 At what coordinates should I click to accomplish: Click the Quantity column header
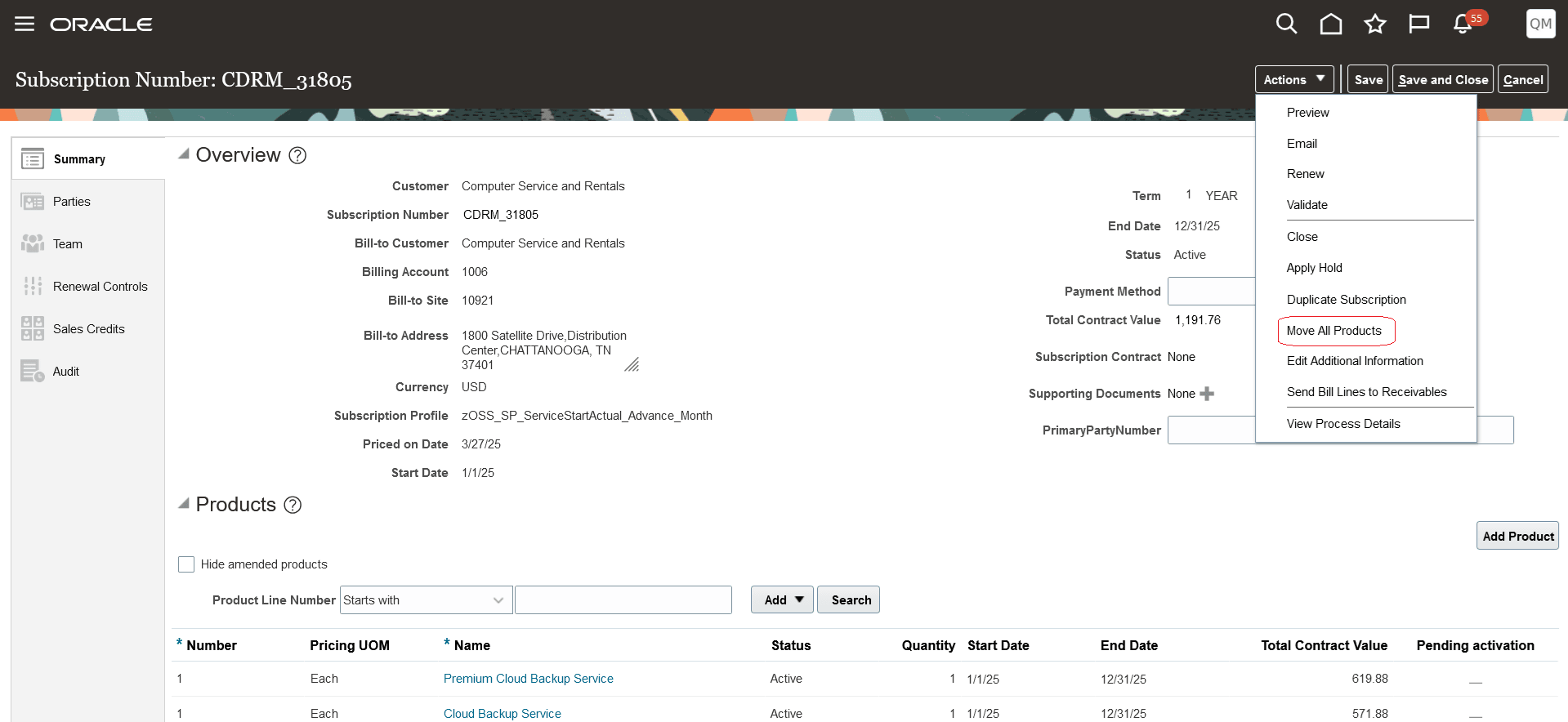(x=928, y=645)
